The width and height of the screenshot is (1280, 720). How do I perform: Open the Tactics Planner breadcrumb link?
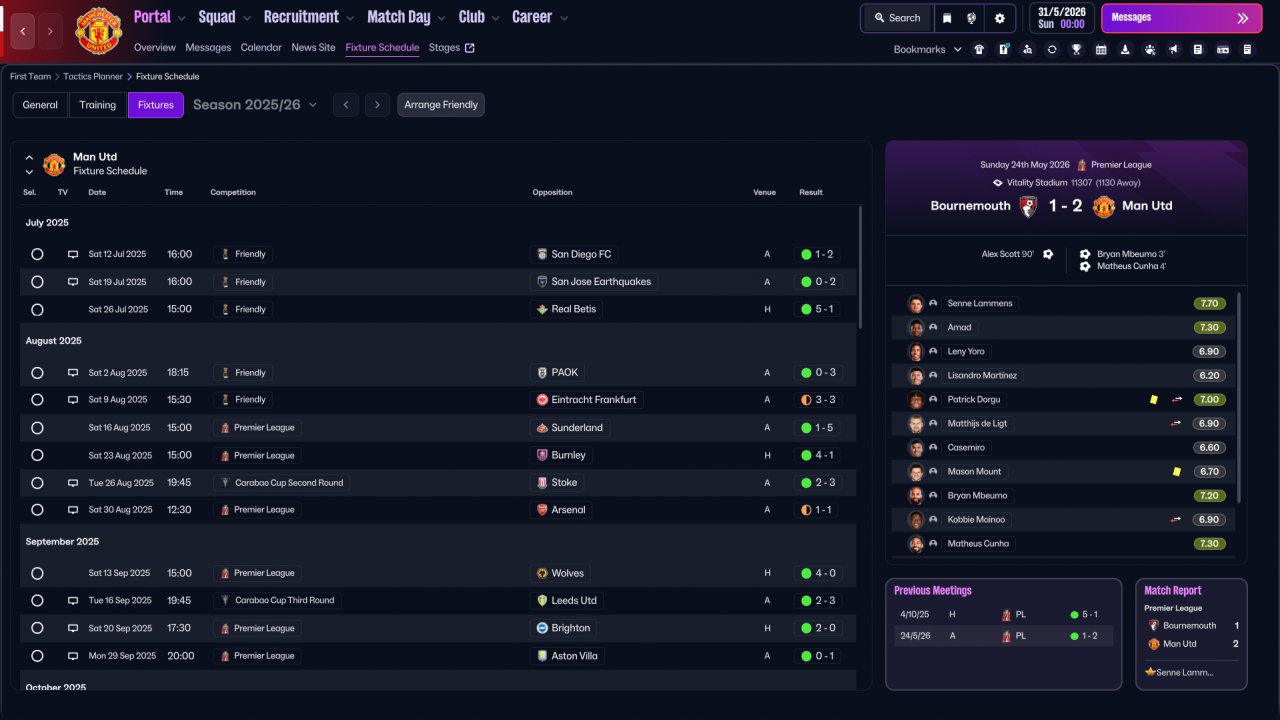coord(93,76)
